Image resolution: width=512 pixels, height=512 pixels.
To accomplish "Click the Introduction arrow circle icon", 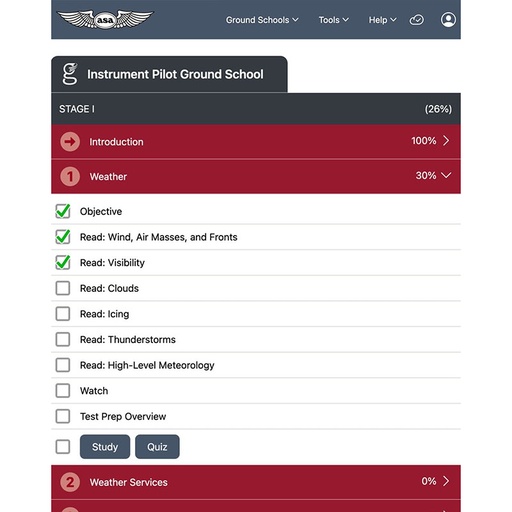I will point(70,142).
